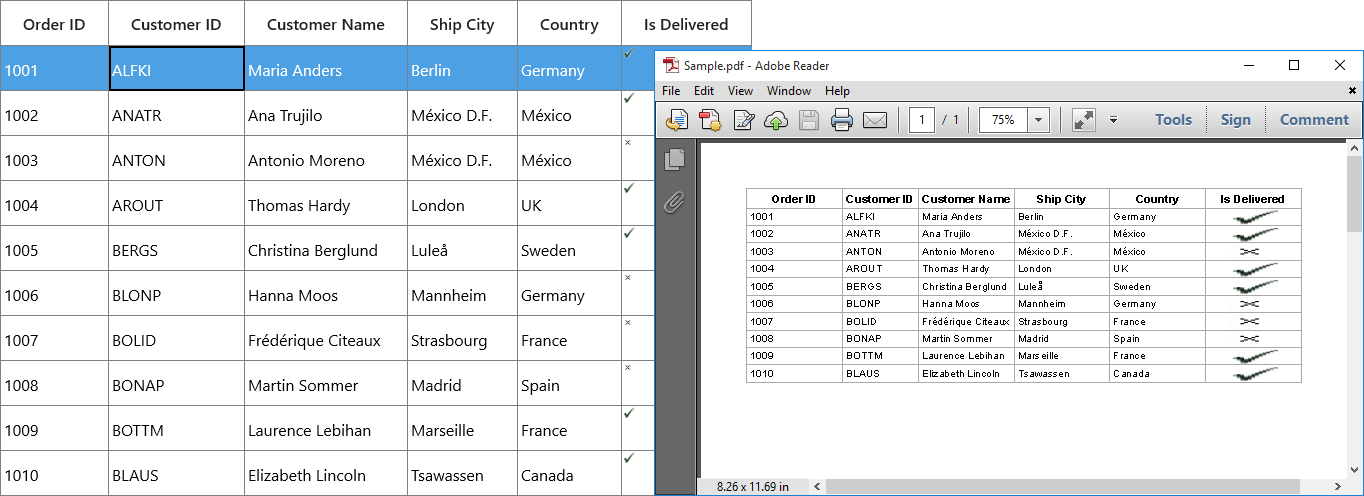Click the Save file floppy icon
Viewport: 1364px width, 496px height.
click(808, 120)
